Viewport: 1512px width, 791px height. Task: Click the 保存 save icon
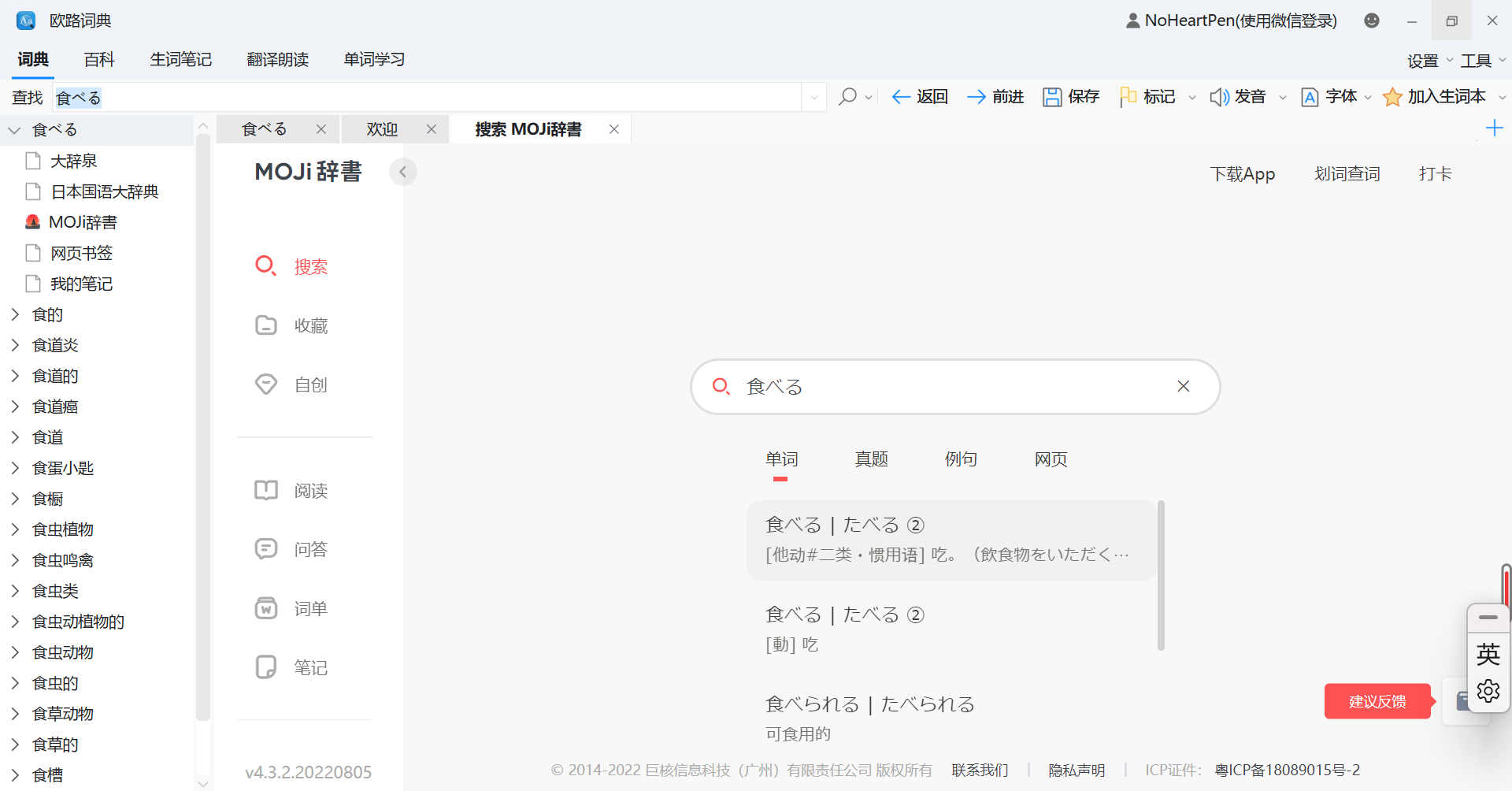(1052, 97)
